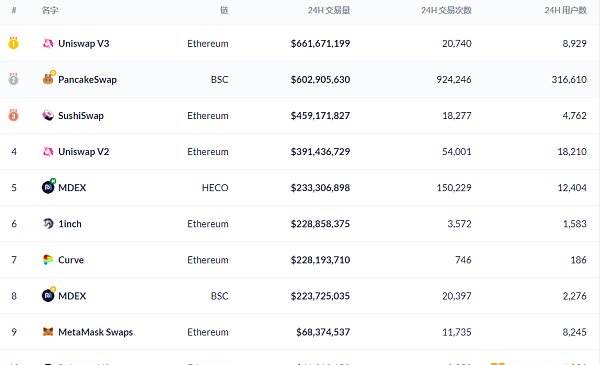Click the MDEX logo on the BSC row

(x=49, y=295)
